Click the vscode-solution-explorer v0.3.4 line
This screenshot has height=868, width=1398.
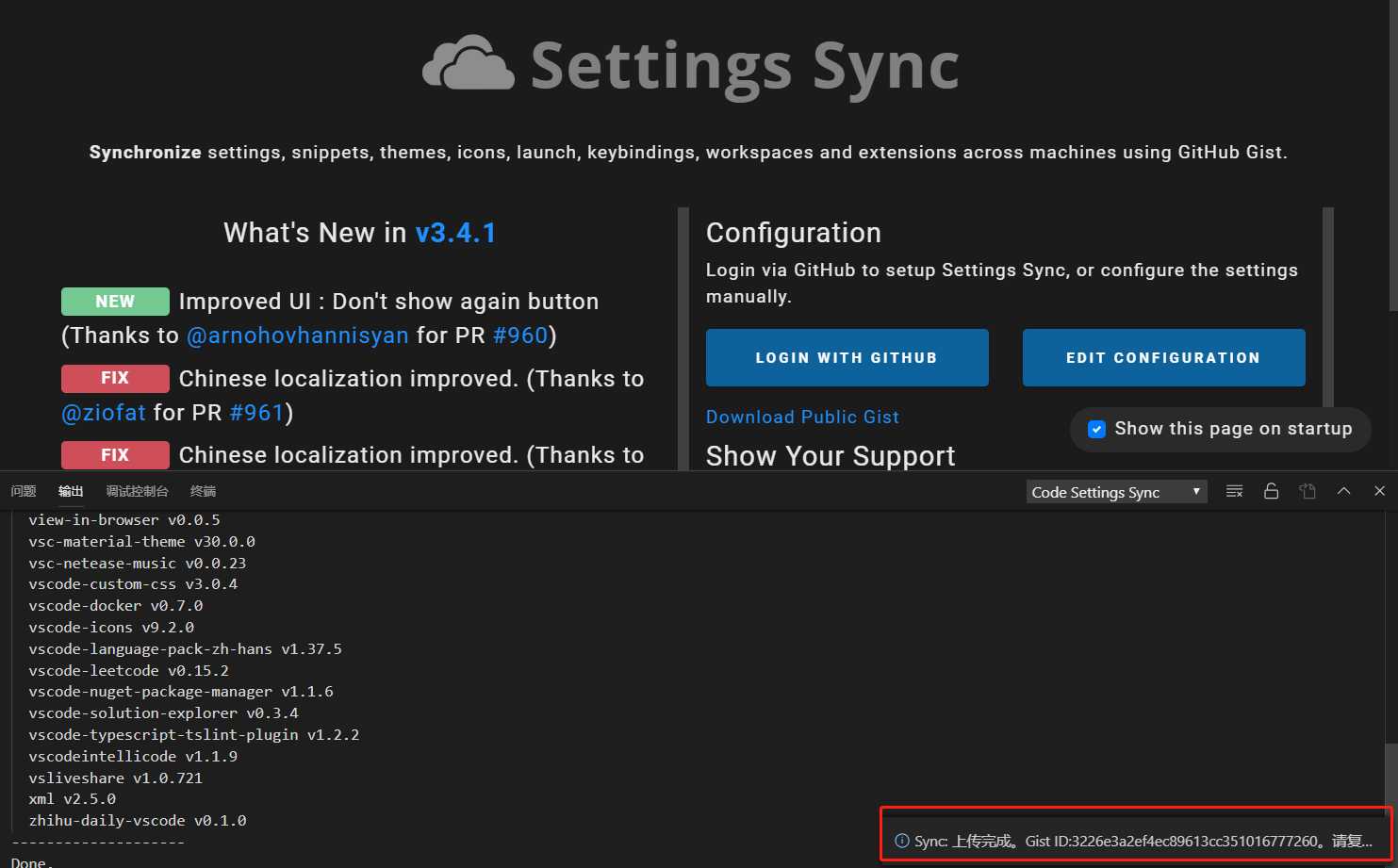(x=163, y=712)
